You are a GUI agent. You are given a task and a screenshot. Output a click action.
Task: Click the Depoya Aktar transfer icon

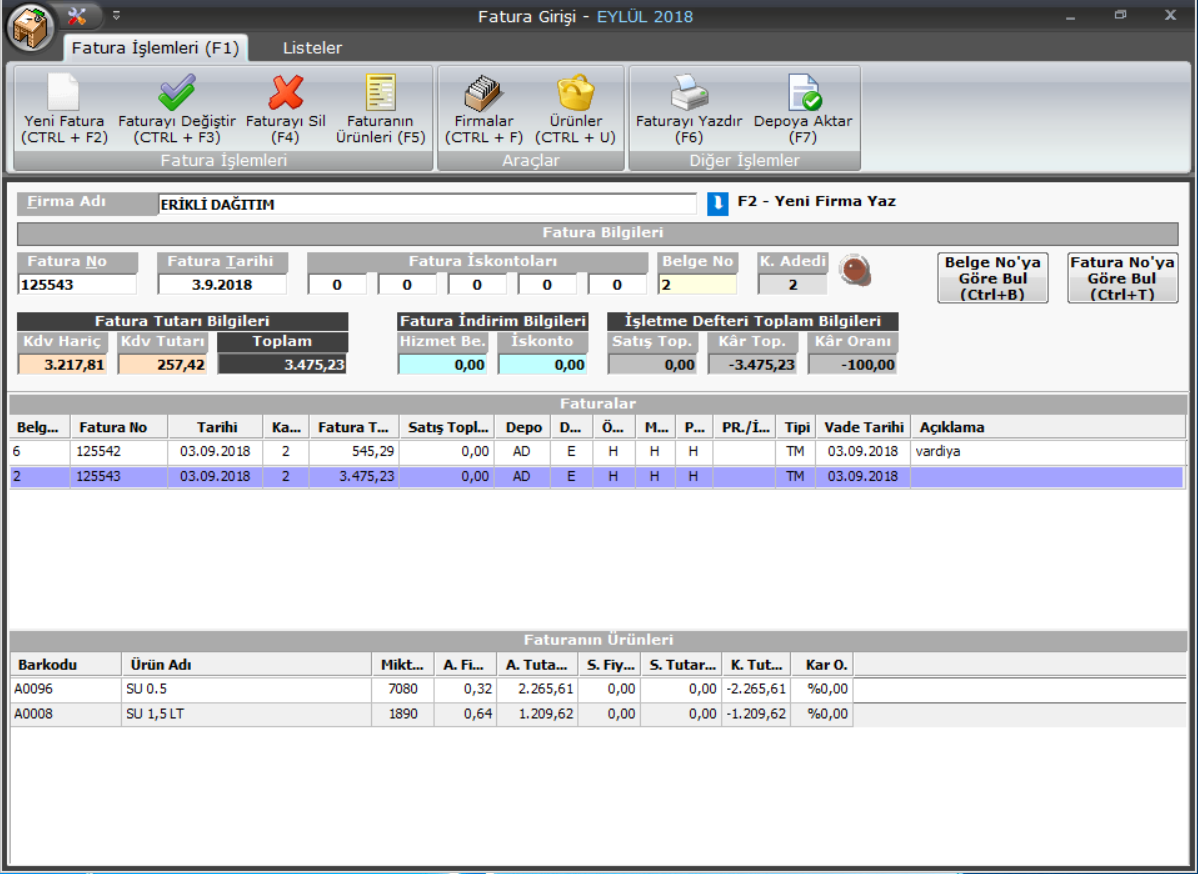click(803, 93)
